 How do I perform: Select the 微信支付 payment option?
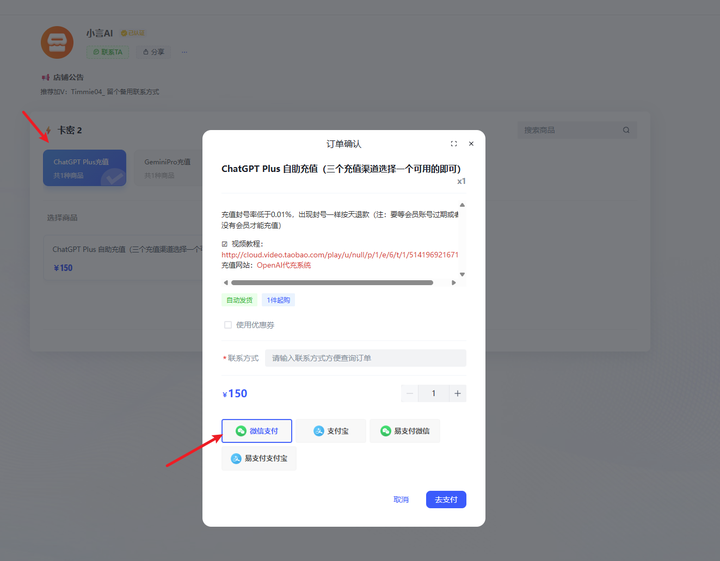(x=256, y=431)
